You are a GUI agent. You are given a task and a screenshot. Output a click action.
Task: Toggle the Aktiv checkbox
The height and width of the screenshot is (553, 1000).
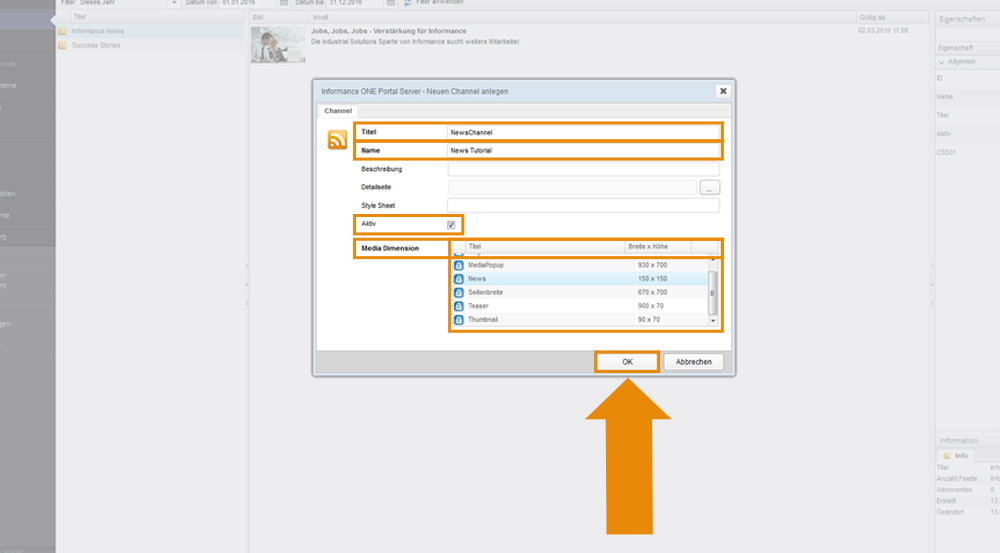click(x=451, y=225)
